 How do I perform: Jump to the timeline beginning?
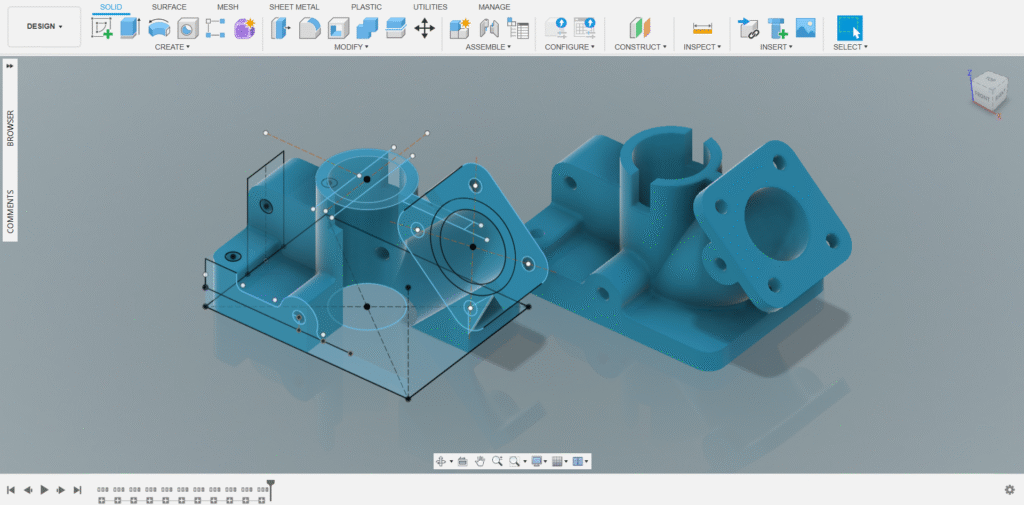click(x=10, y=489)
